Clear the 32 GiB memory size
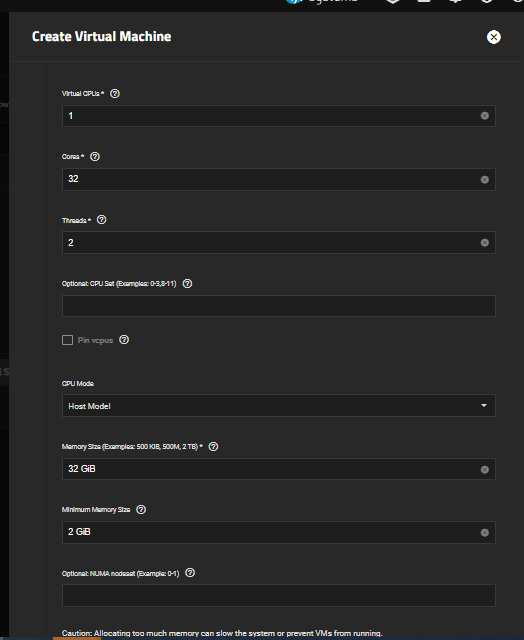This screenshot has height=640, width=524. click(484, 469)
